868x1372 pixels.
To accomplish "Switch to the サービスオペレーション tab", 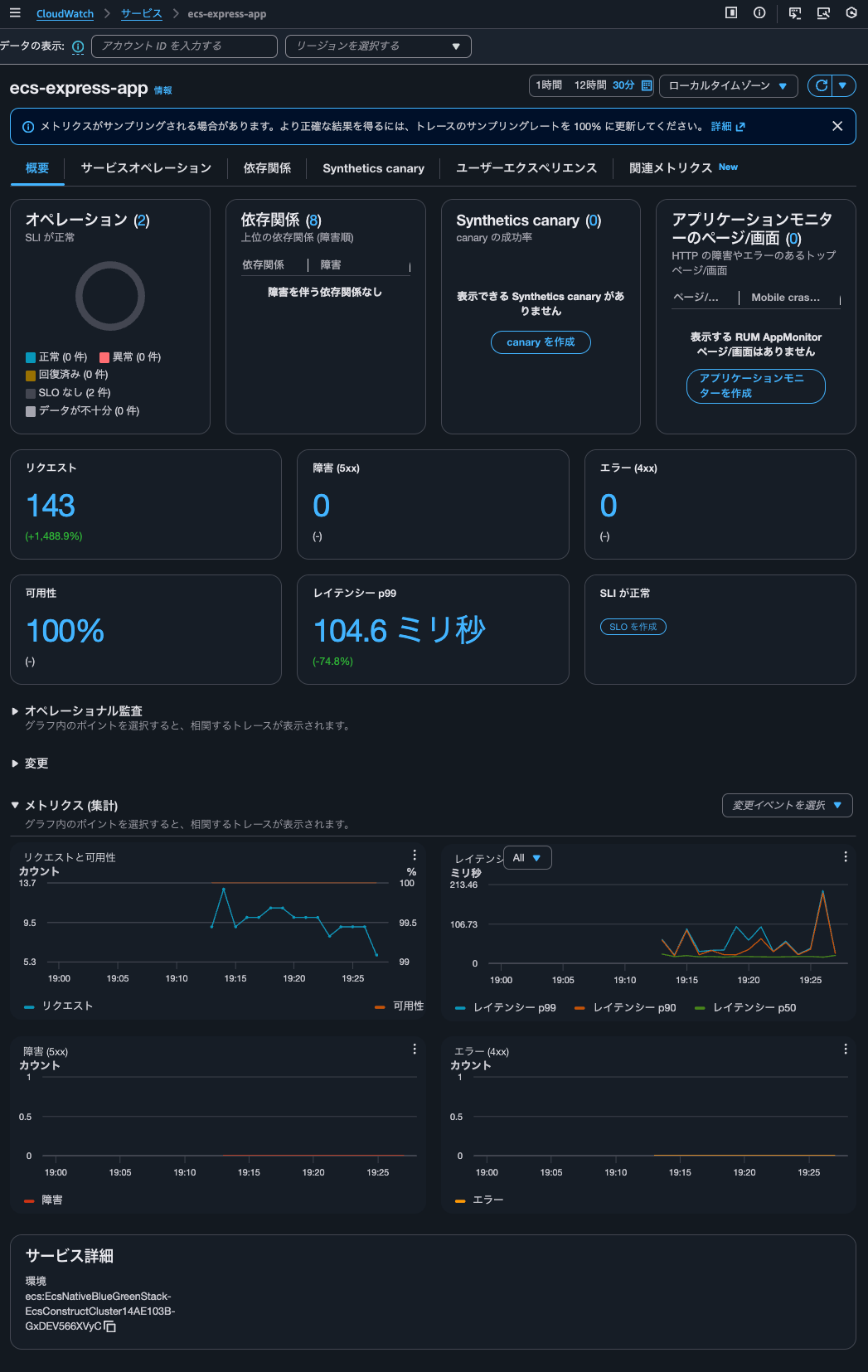I will click(146, 168).
